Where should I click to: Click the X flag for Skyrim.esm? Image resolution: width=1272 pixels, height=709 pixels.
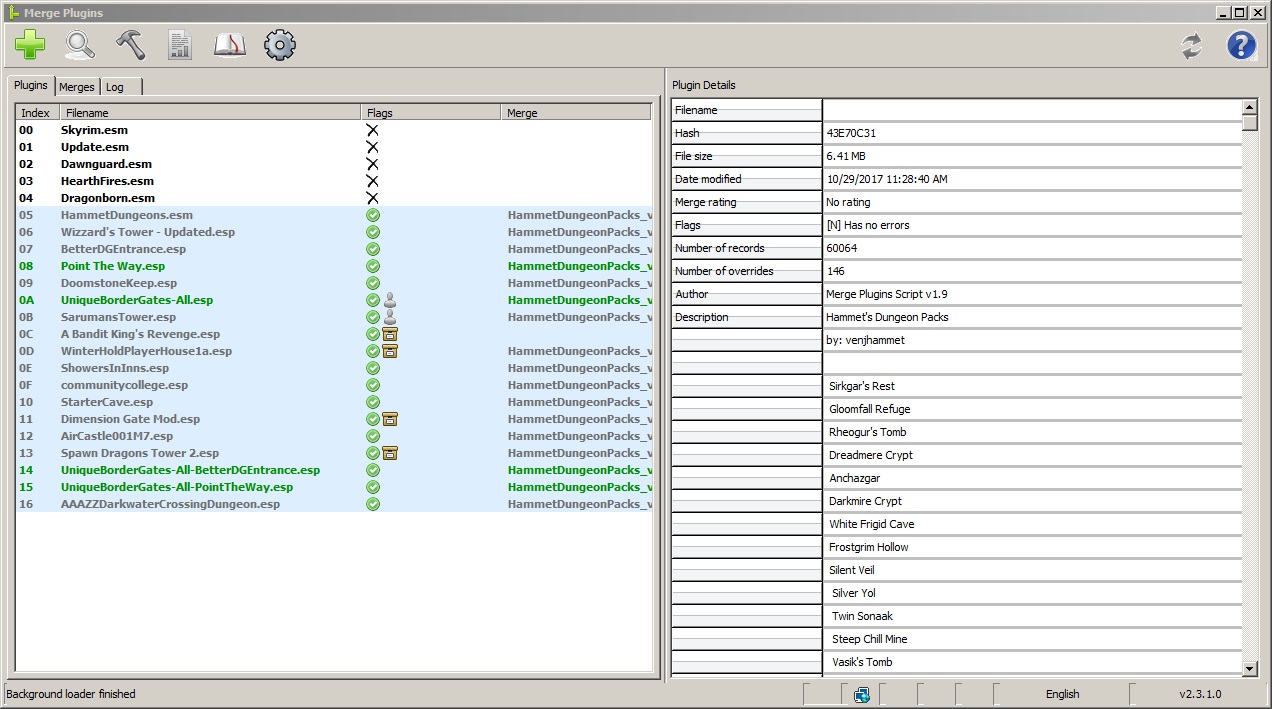(x=372, y=130)
